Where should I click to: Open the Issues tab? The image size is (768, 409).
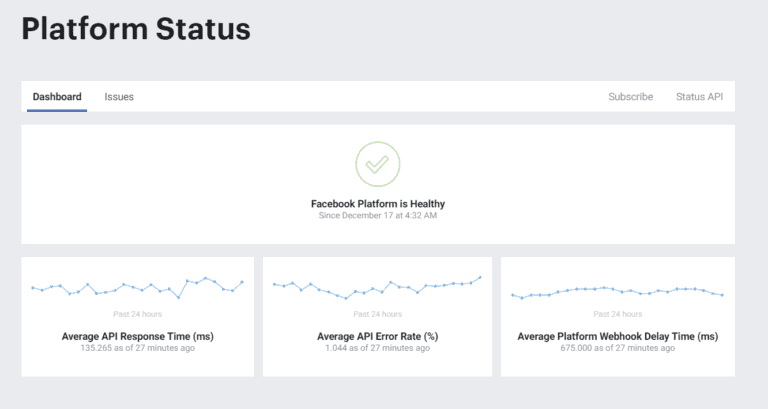(x=119, y=97)
